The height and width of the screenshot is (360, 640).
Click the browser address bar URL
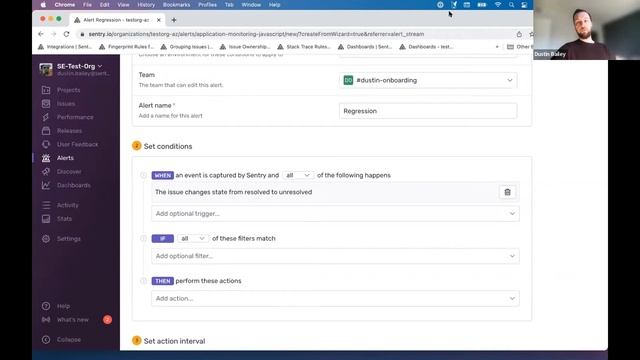pos(256,34)
